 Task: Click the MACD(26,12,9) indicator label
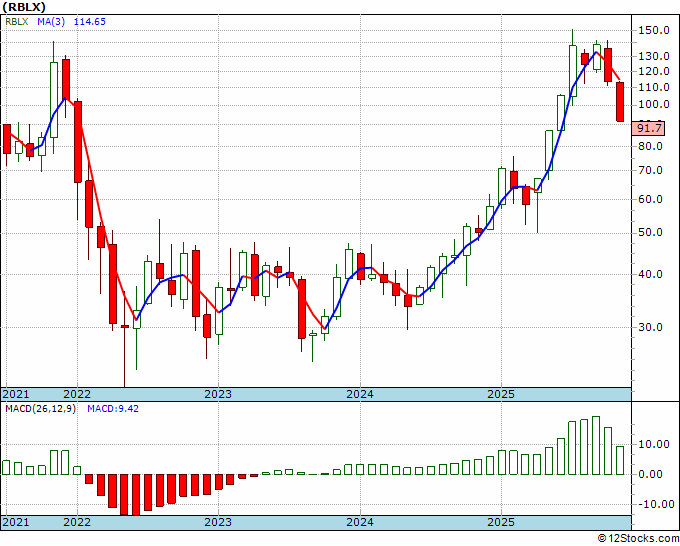point(40,409)
